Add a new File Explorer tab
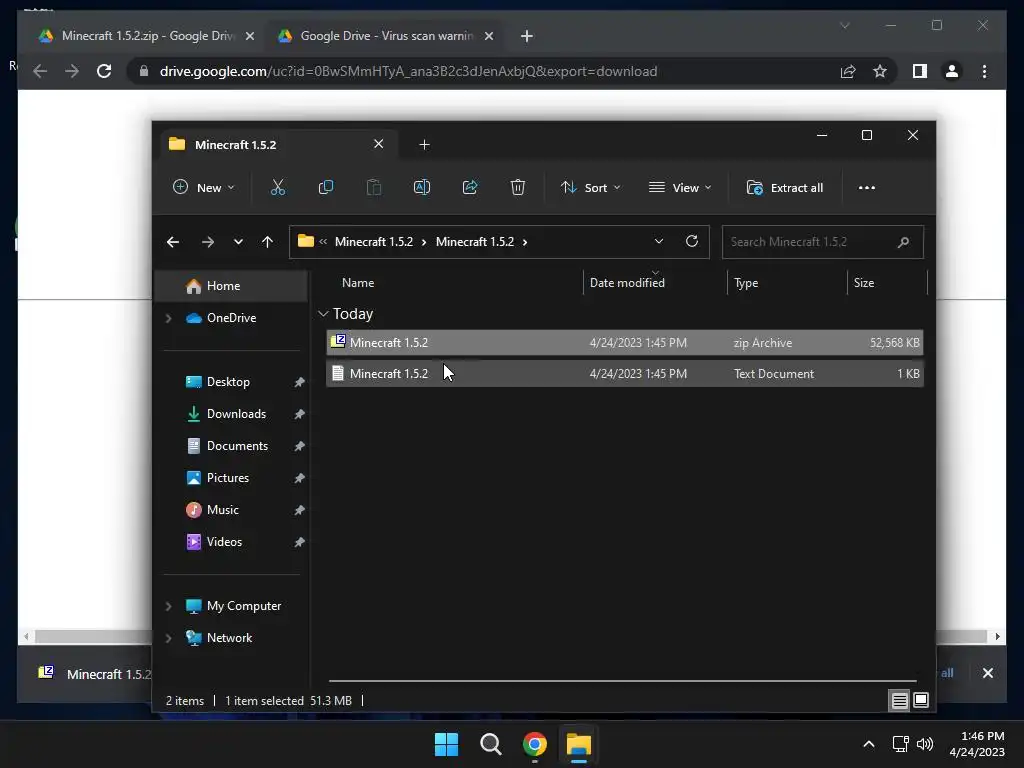 [424, 144]
